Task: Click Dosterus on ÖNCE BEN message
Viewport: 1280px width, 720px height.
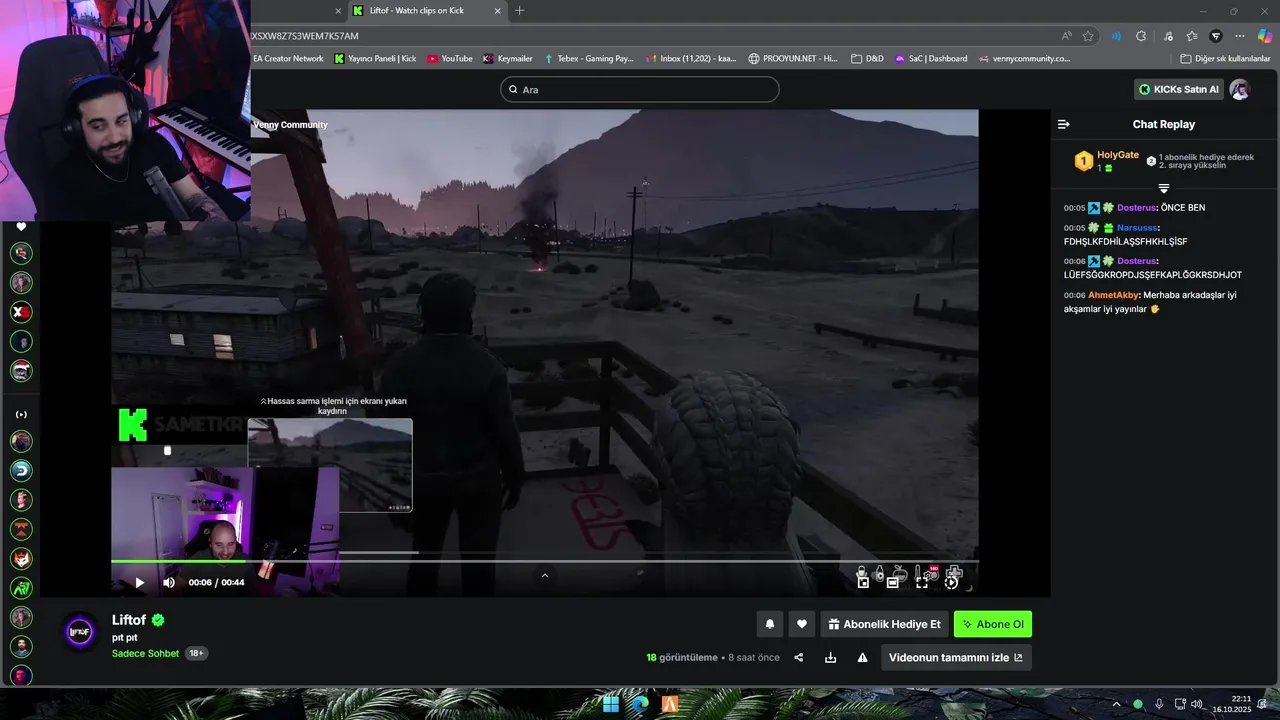Action: [x=1136, y=208]
